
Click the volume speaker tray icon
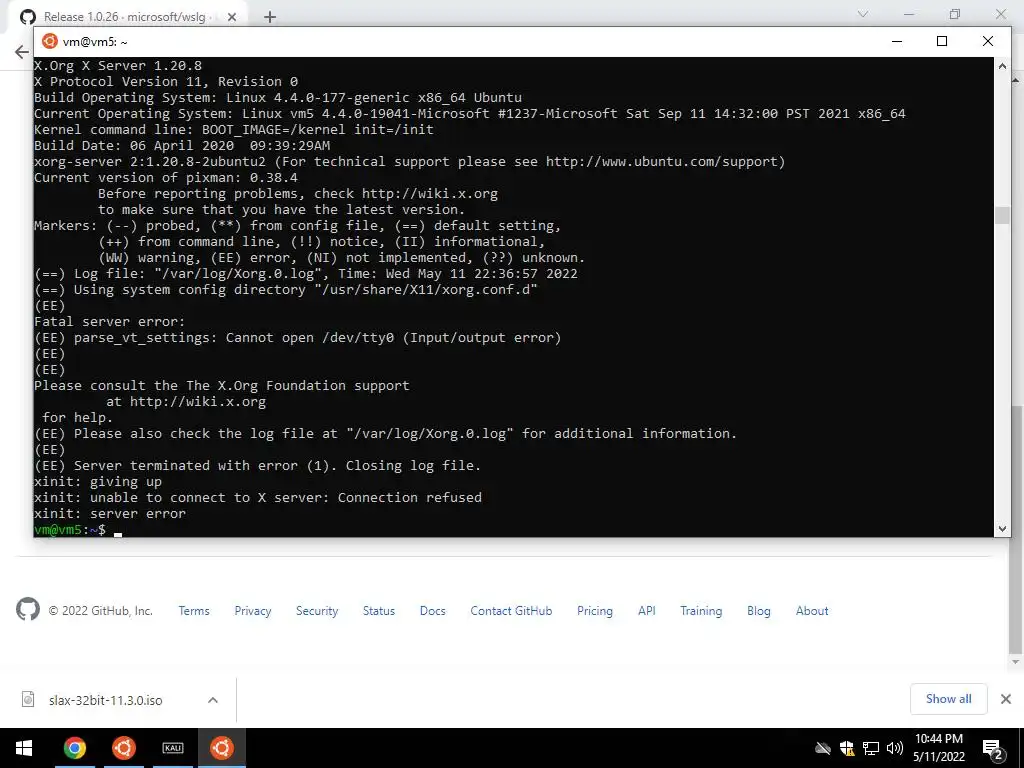[x=895, y=748]
